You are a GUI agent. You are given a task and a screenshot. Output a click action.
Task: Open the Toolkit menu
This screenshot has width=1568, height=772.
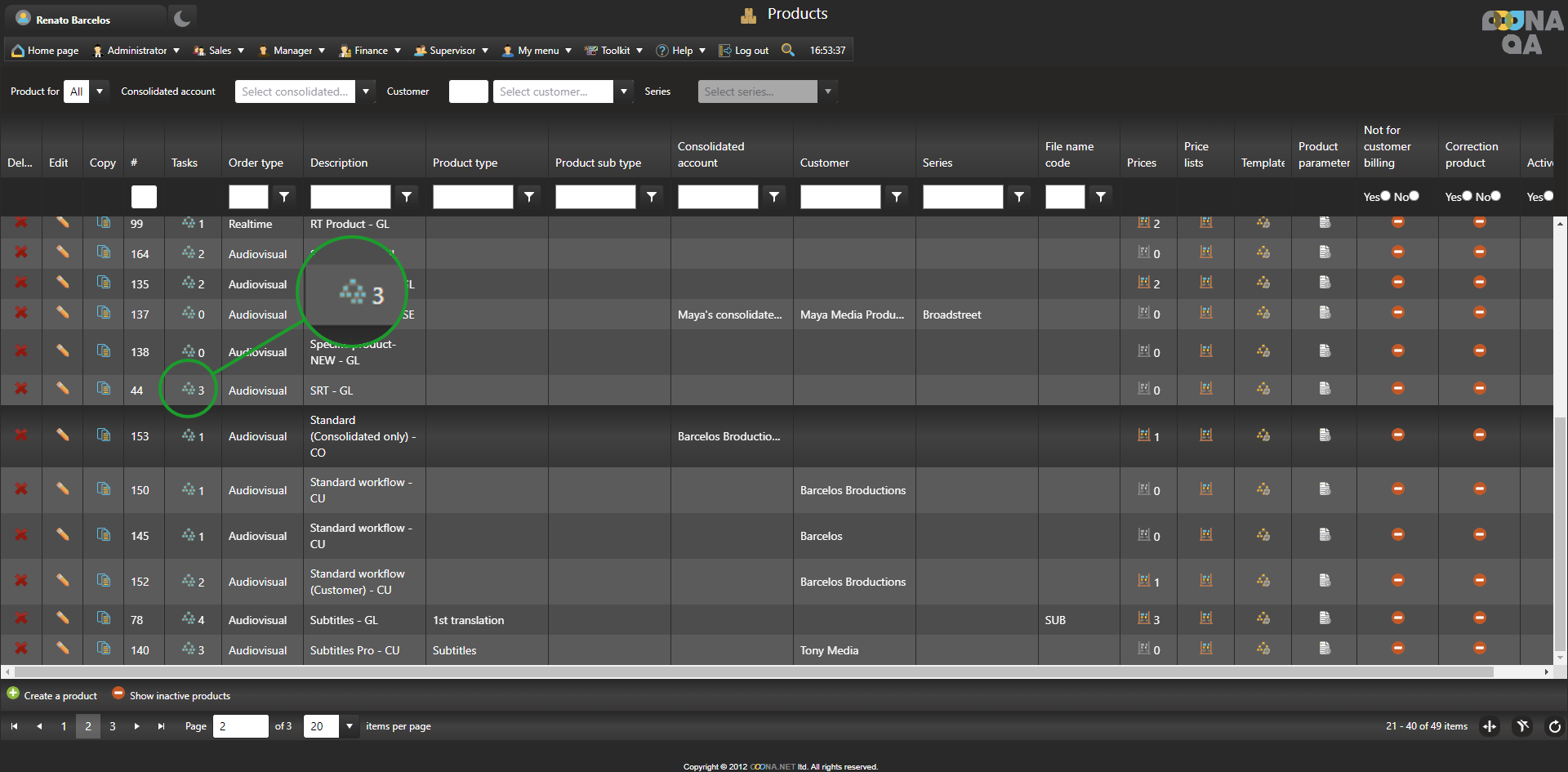(615, 51)
